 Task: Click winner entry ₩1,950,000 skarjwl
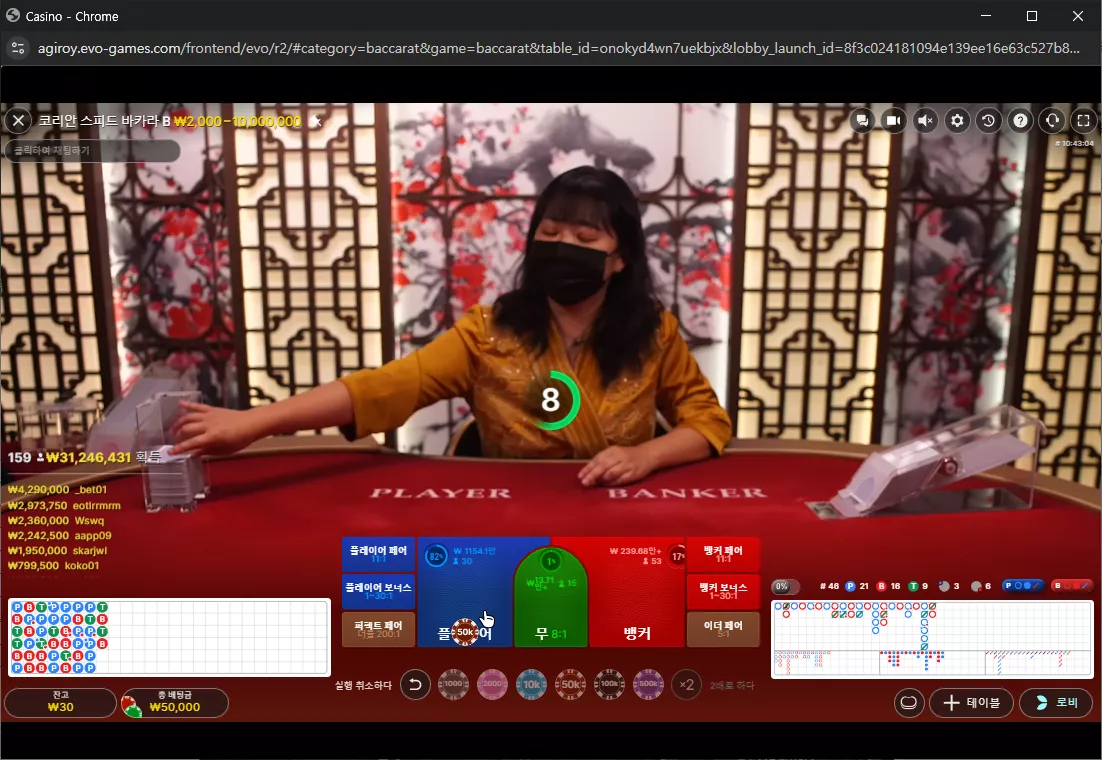click(58, 550)
